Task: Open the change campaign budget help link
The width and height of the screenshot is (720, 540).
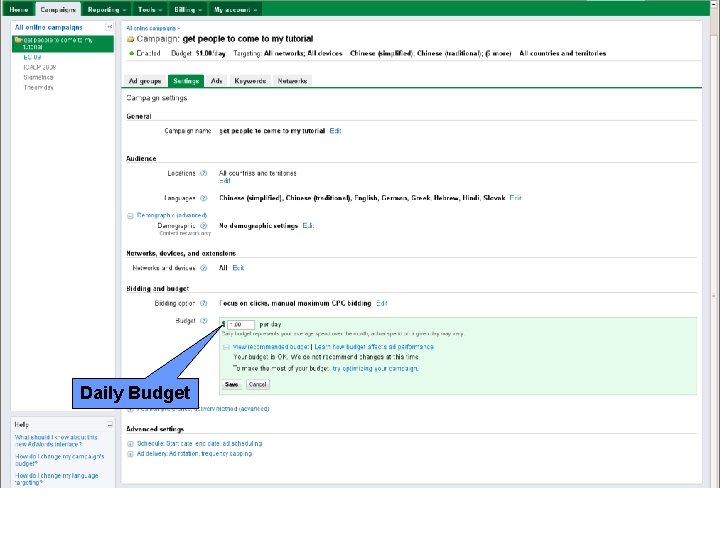Action: point(60,460)
